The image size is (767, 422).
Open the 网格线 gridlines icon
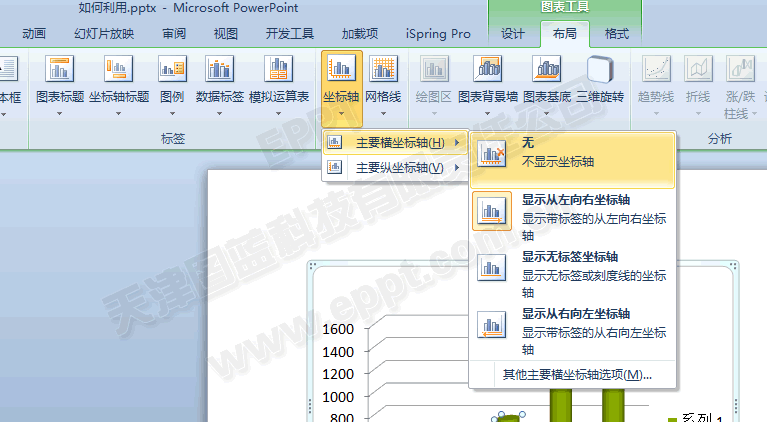pyautogui.click(x=383, y=68)
